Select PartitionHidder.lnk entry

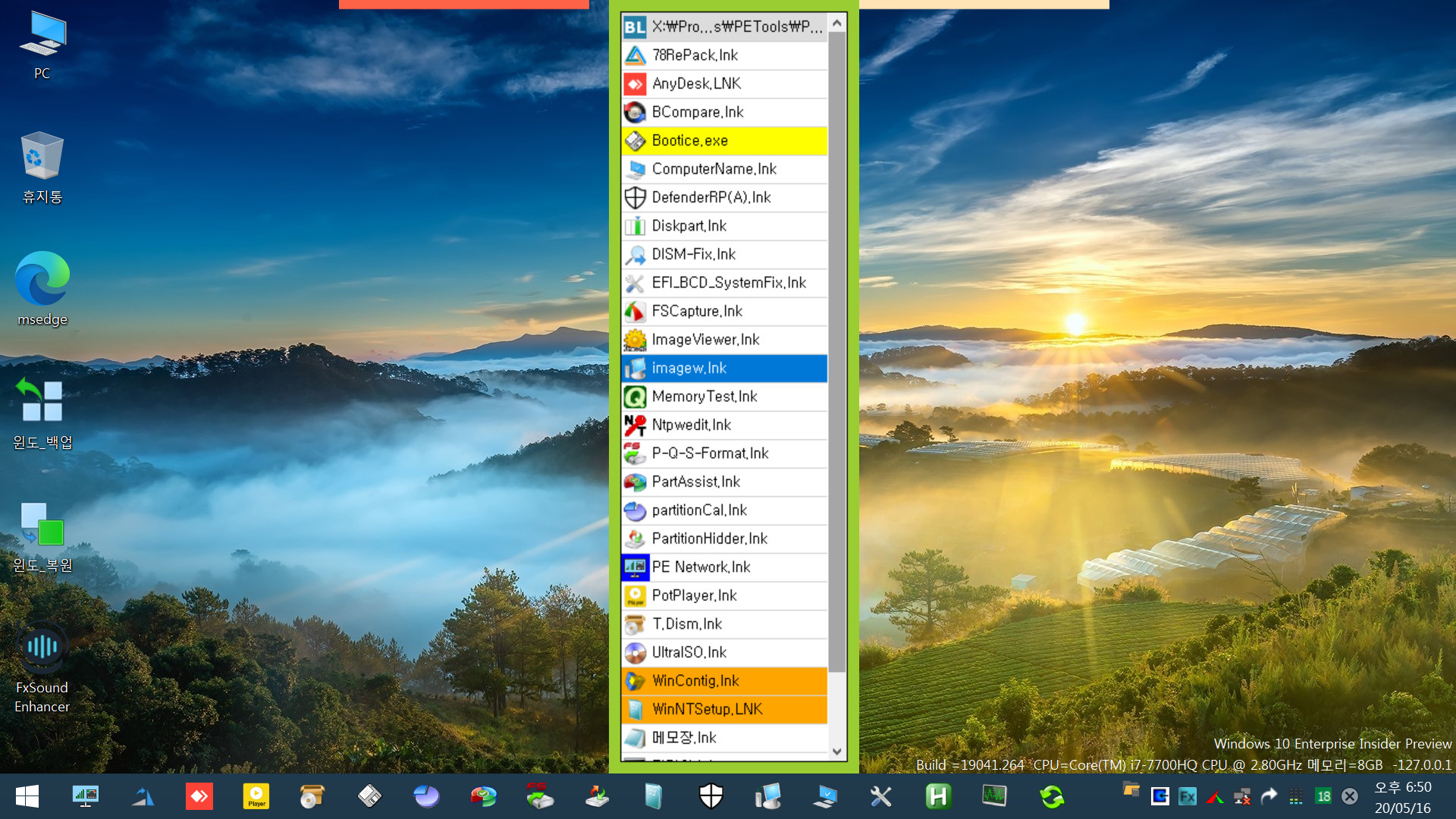pos(724,538)
